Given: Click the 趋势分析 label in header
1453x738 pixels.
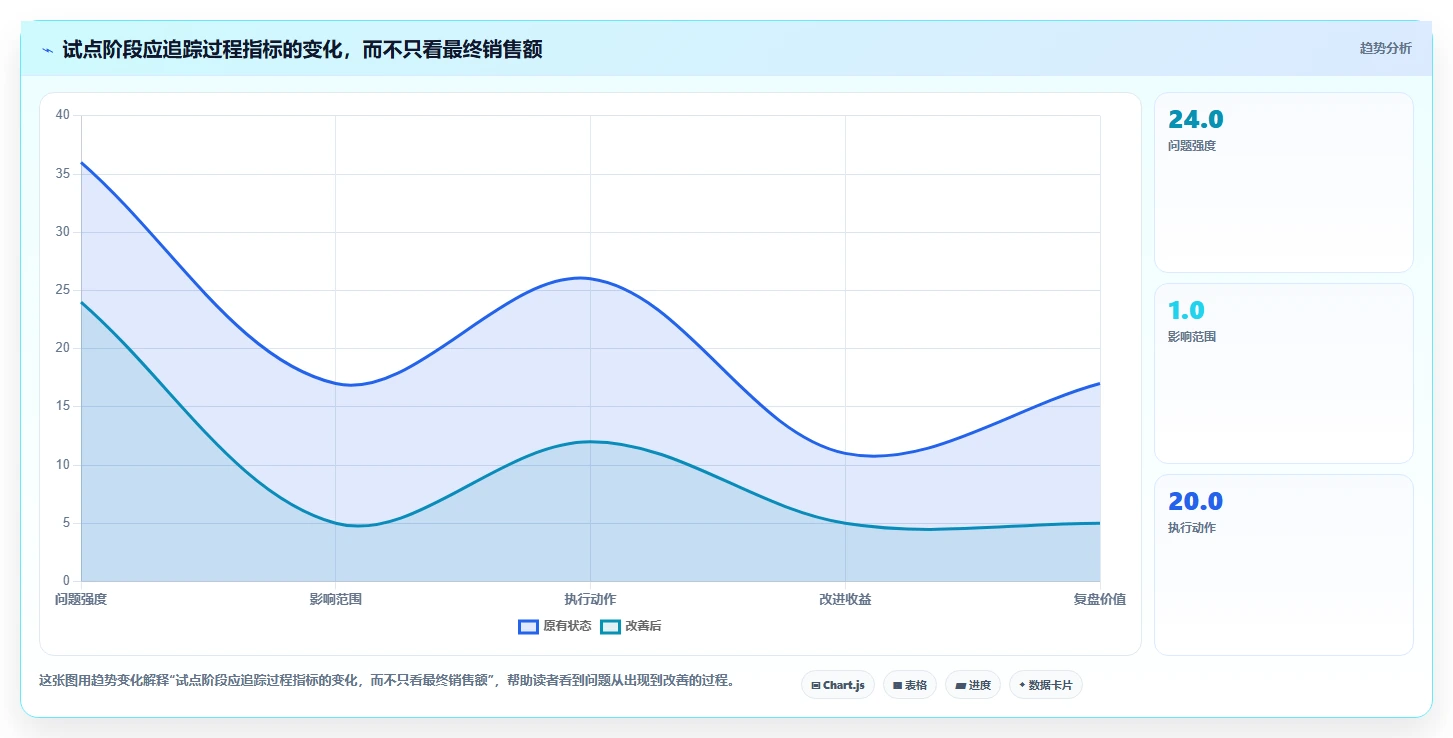Looking at the screenshot, I should click(x=1385, y=48).
